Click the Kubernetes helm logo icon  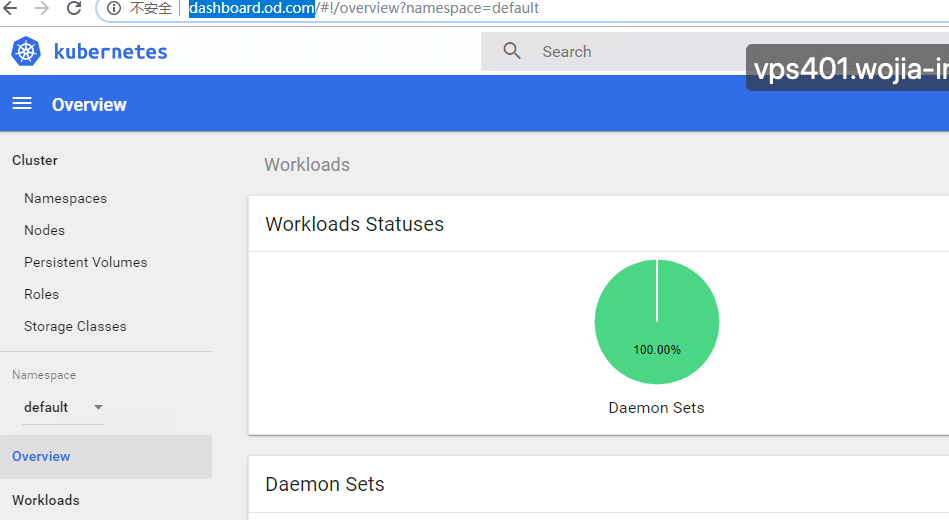click(26, 52)
